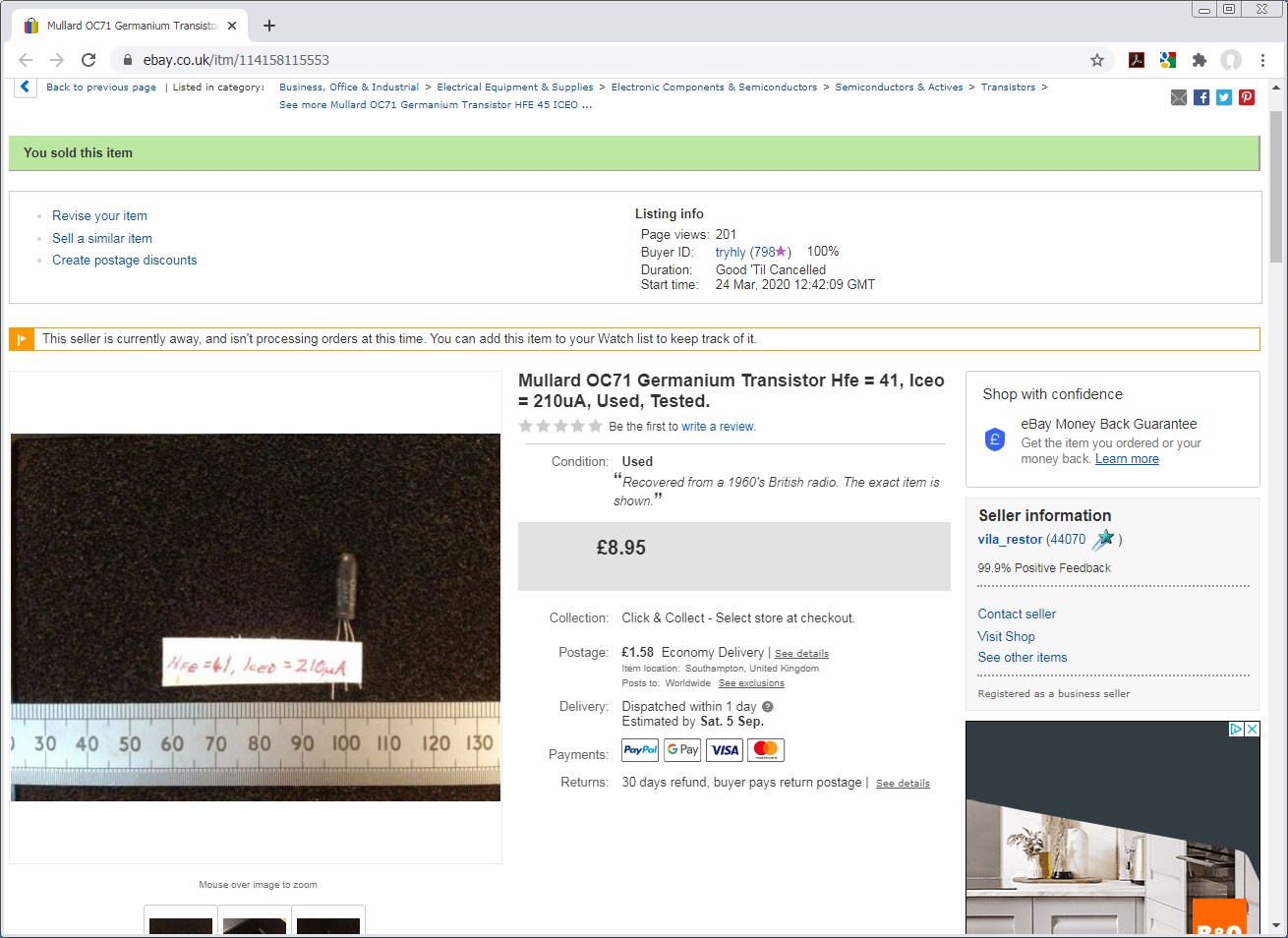
Task: Click the main transistor product image
Action: click(256, 617)
